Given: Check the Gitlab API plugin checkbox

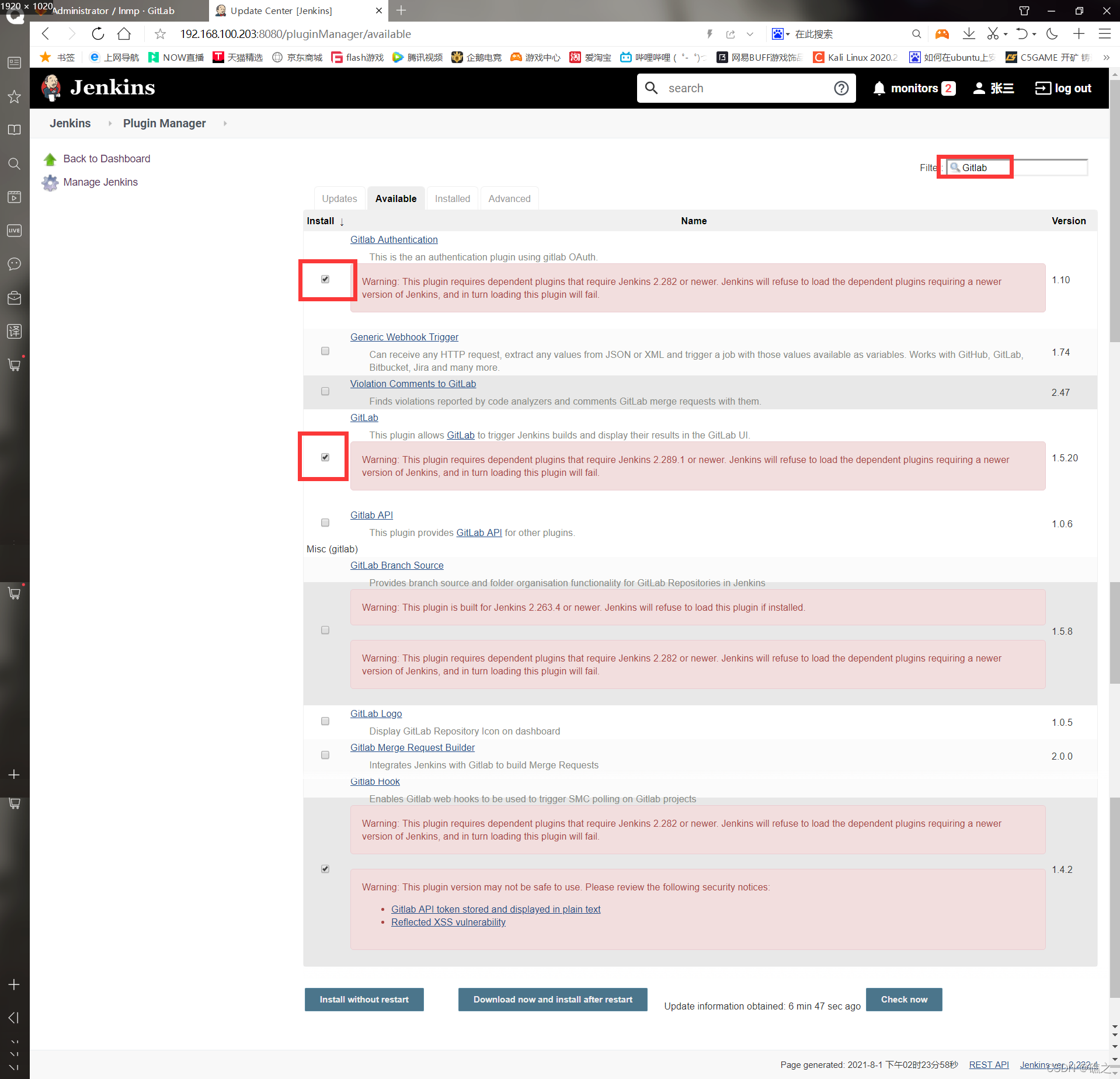Looking at the screenshot, I should point(325,523).
